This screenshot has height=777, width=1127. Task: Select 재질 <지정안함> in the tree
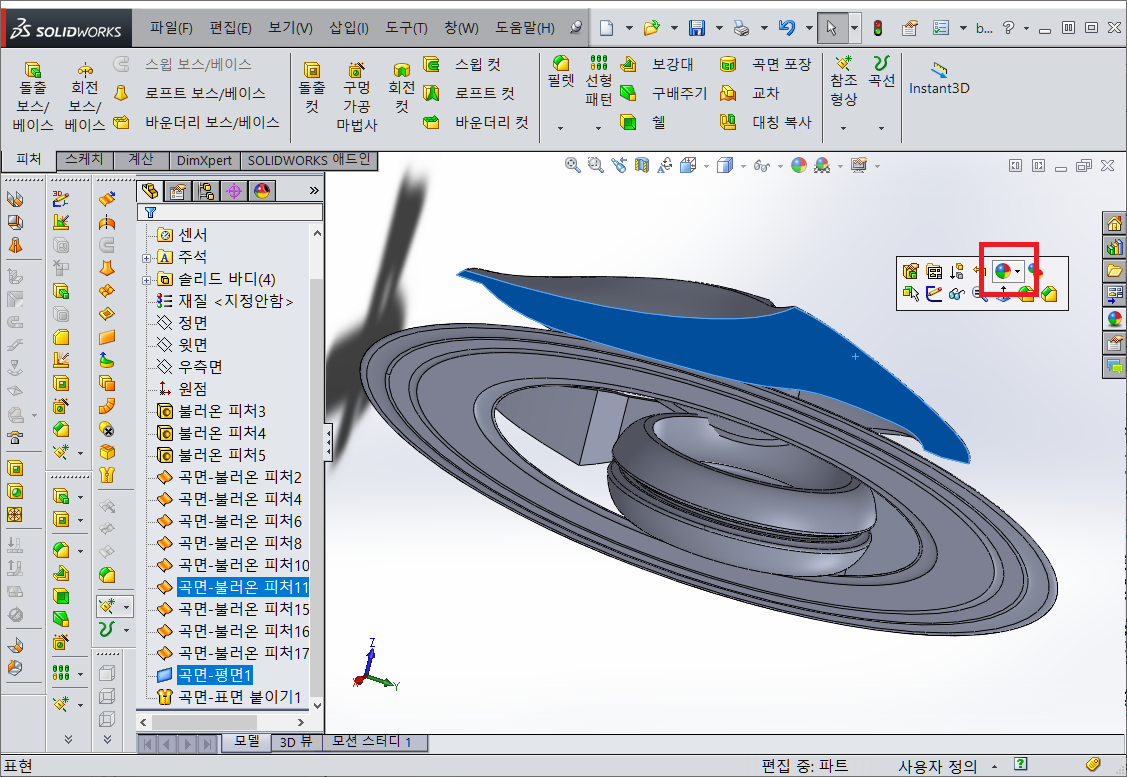coord(224,301)
